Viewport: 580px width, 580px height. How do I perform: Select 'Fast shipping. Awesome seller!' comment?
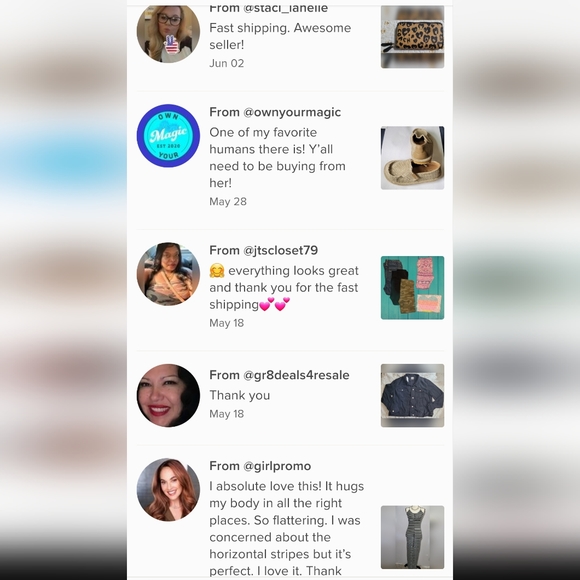280,36
